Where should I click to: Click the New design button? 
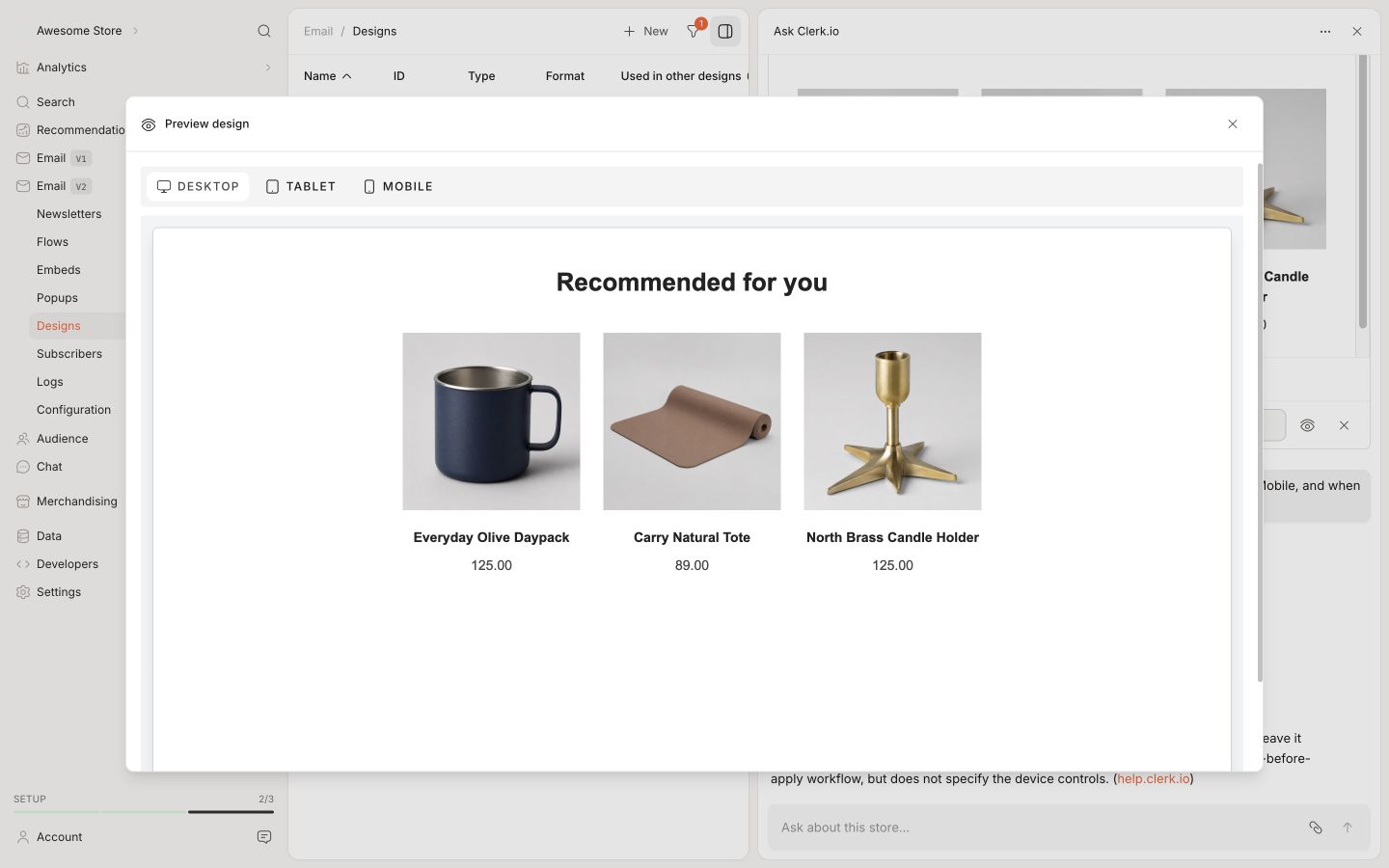pos(645,31)
